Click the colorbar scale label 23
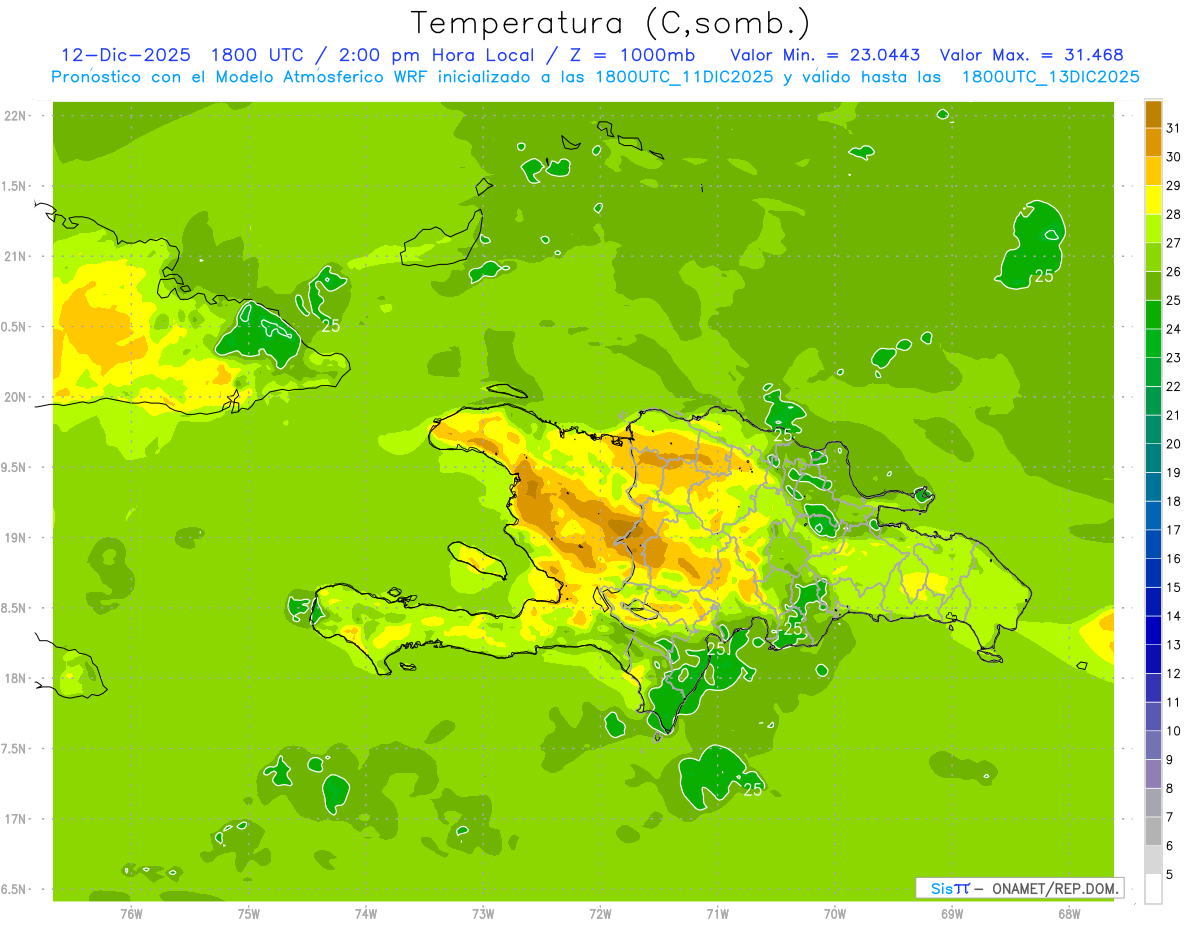The width and height of the screenshot is (1200, 927). [1174, 358]
